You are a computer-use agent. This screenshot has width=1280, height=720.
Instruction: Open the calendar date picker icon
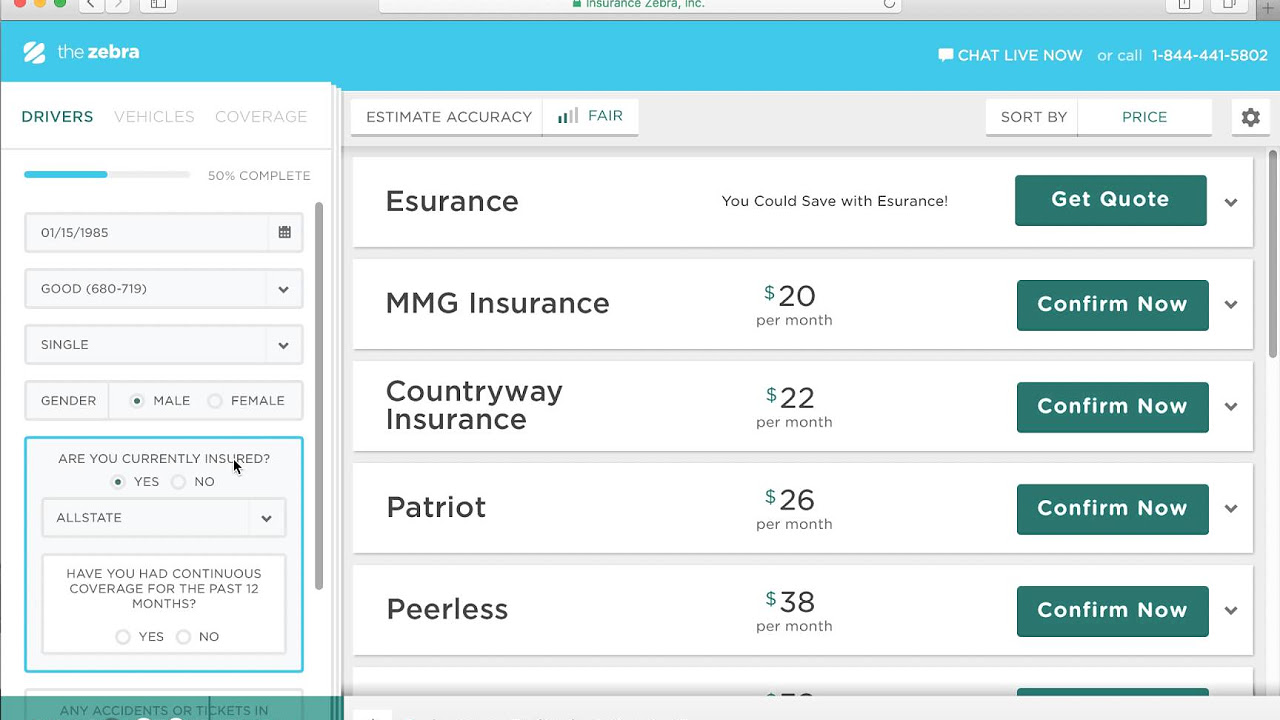pyautogui.click(x=284, y=232)
